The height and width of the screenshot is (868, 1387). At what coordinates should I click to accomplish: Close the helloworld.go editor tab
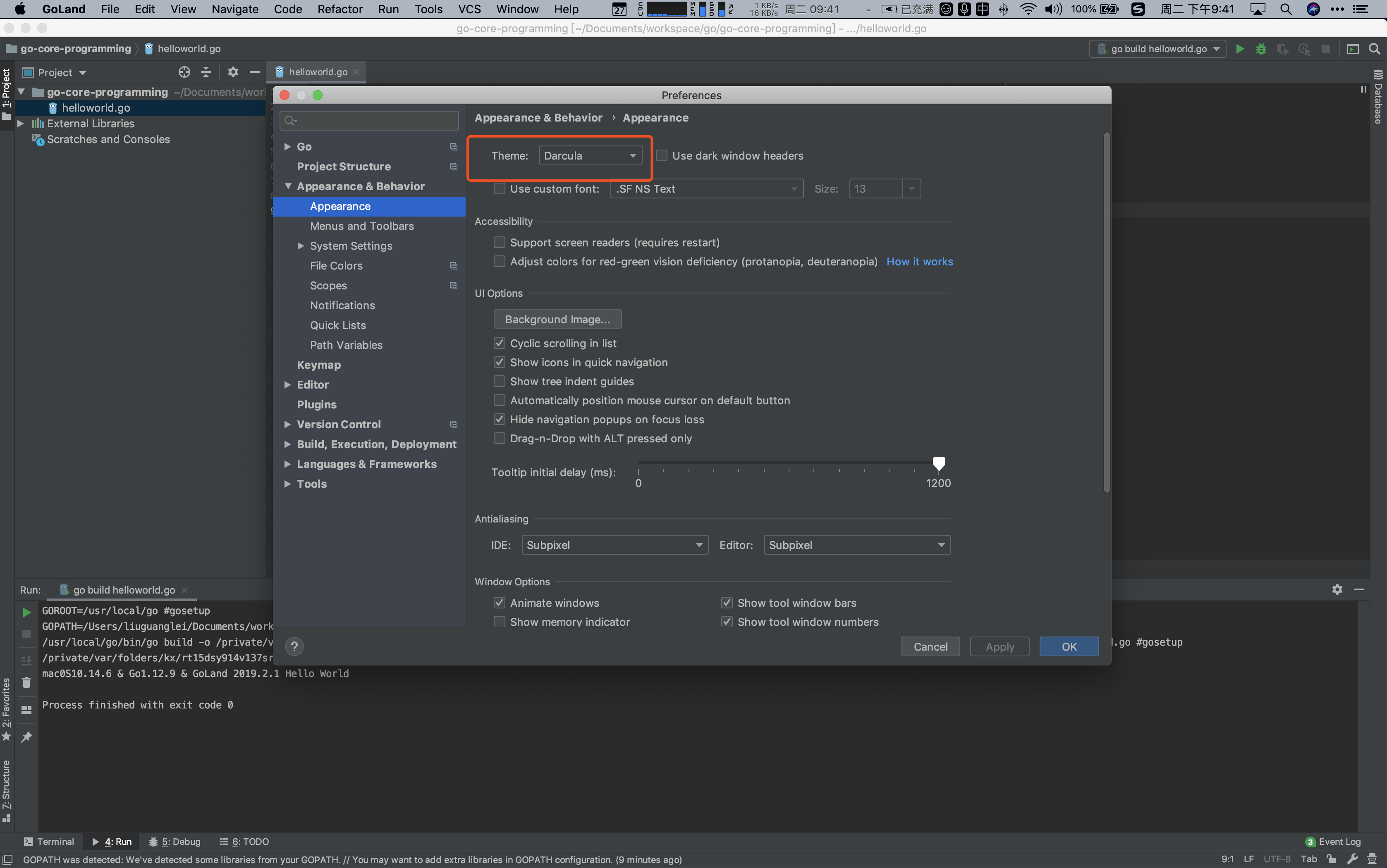(356, 72)
